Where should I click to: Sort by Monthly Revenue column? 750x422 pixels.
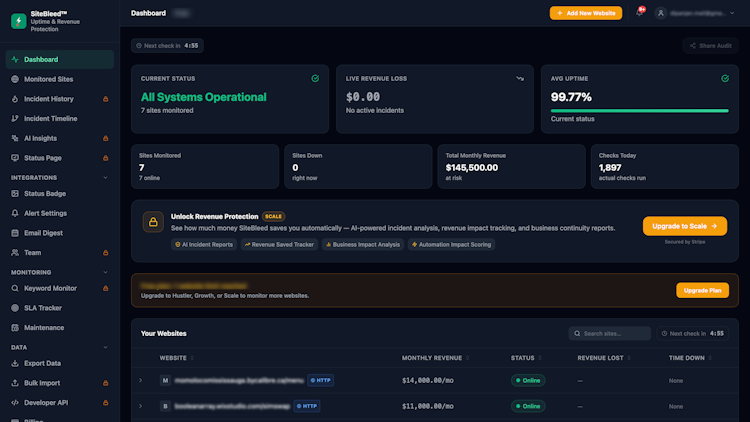click(435, 358)
